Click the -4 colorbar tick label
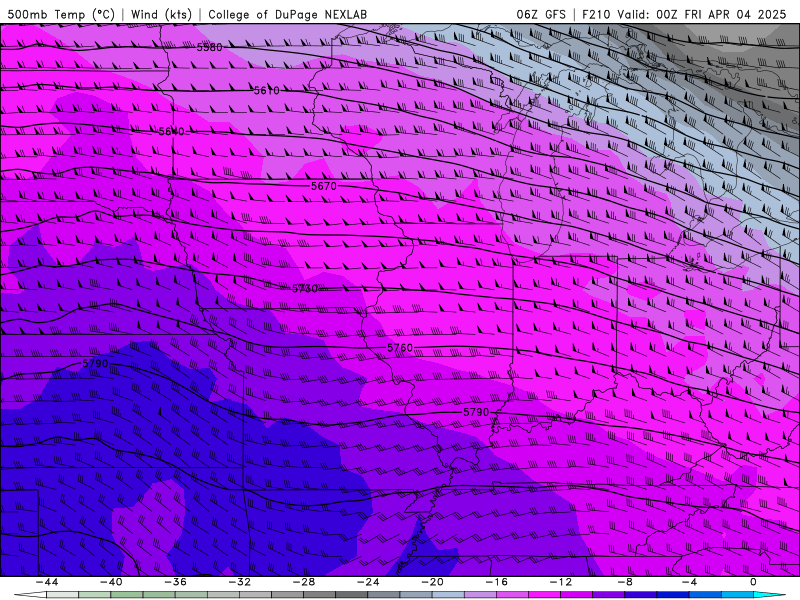The image size is (800, 600). [x=690, y=582]
